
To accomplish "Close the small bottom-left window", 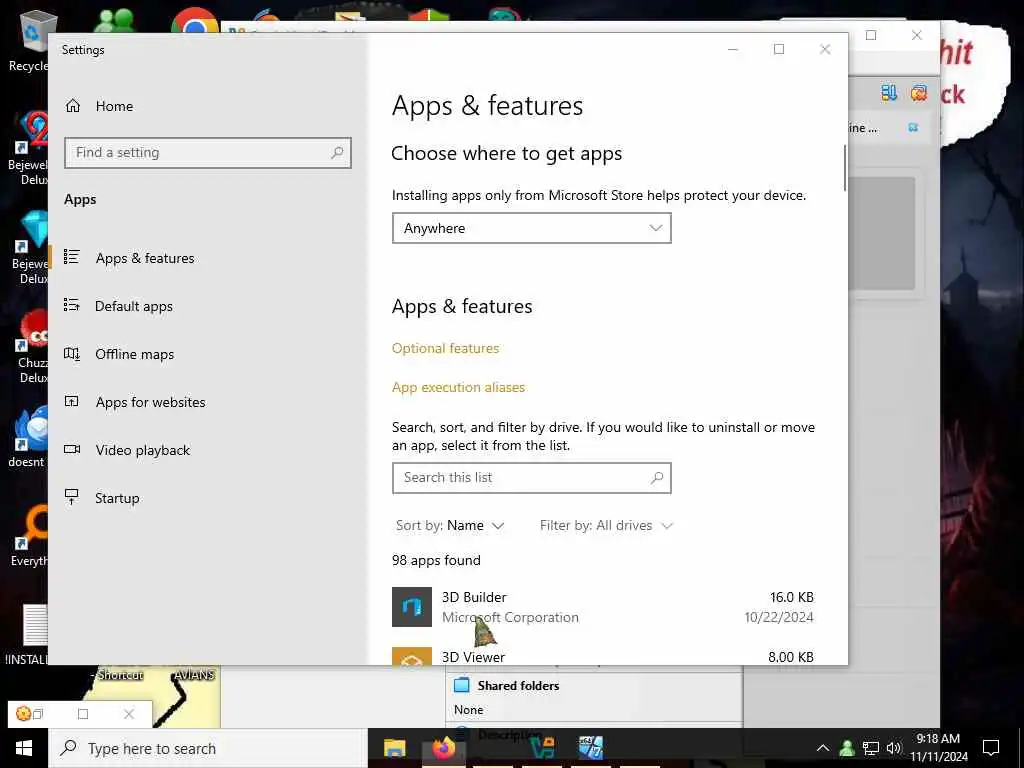I will [129, 714].
